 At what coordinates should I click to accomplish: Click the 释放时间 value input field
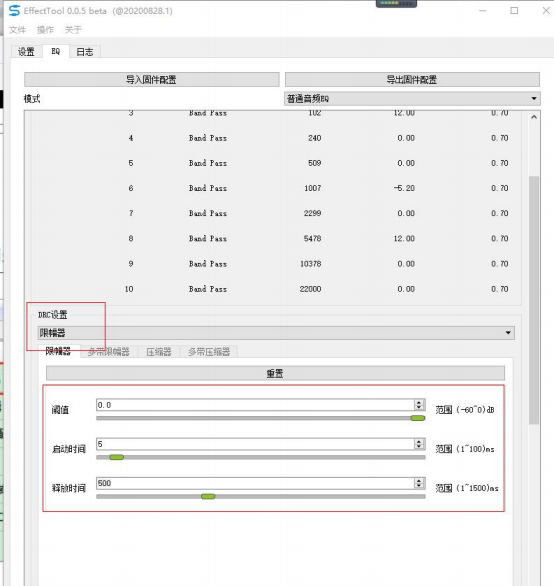pos(255,483)
